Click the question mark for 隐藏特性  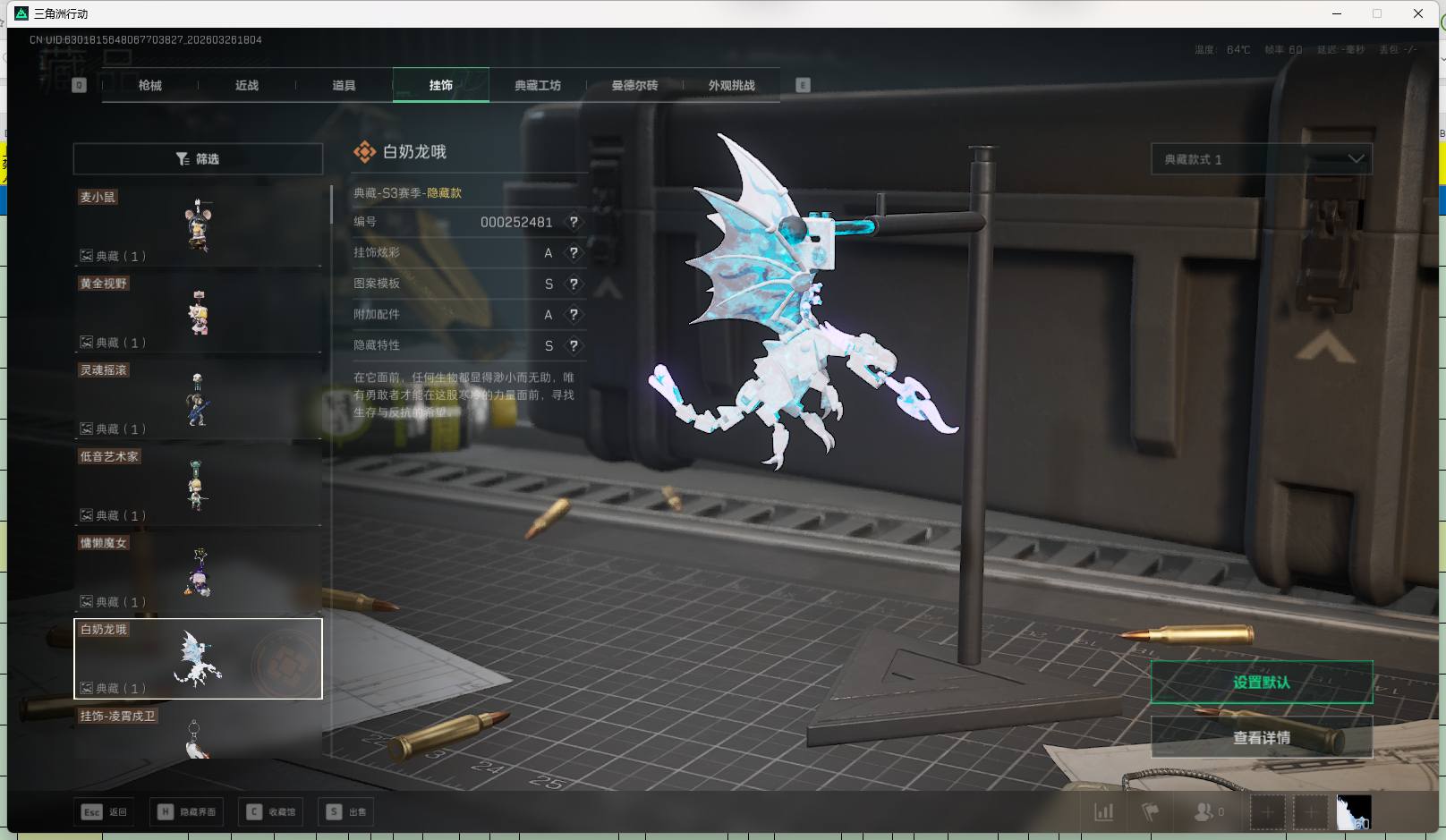coord(574,345)
